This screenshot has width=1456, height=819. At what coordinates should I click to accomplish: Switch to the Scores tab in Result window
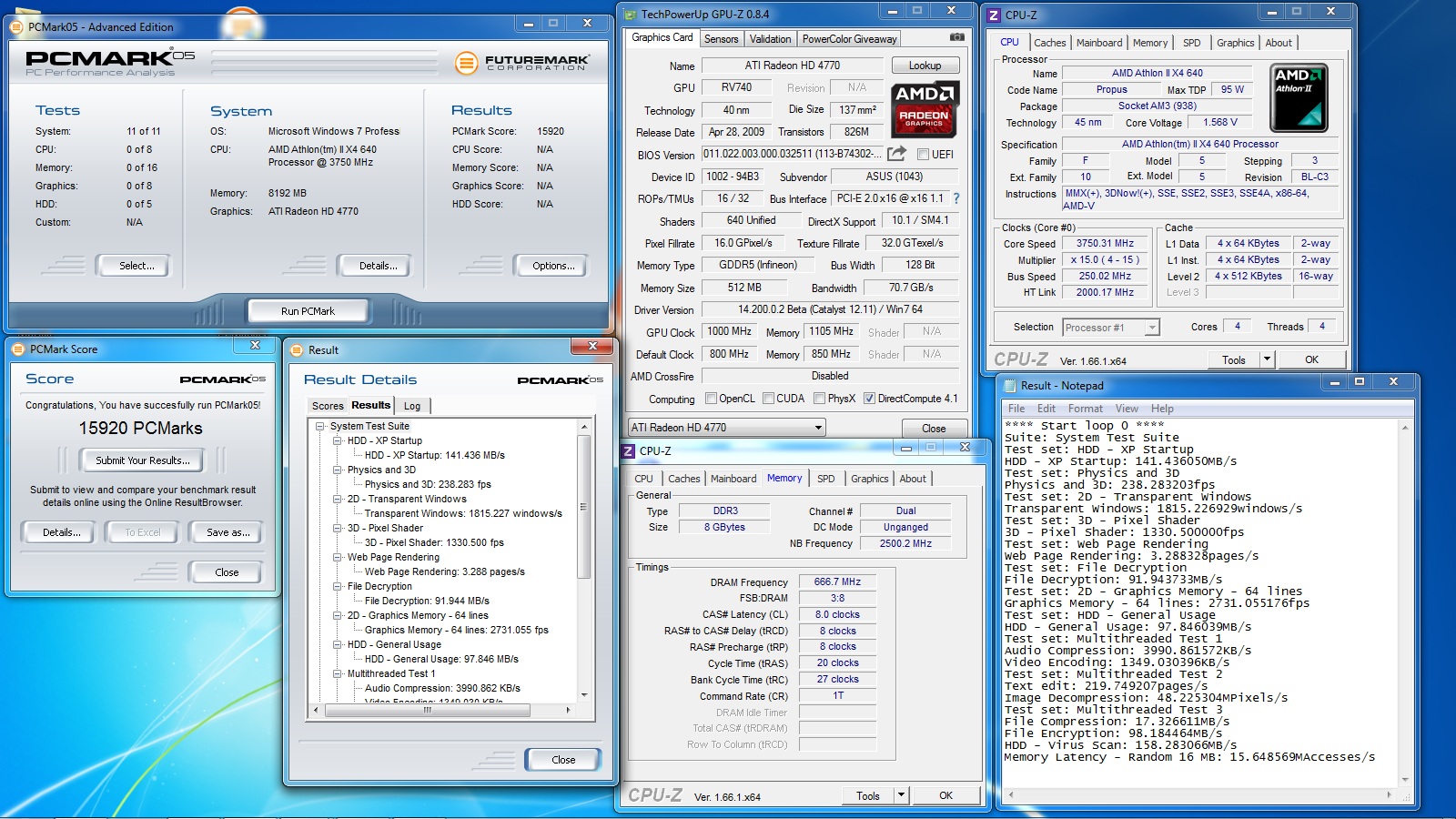point(328,406)
